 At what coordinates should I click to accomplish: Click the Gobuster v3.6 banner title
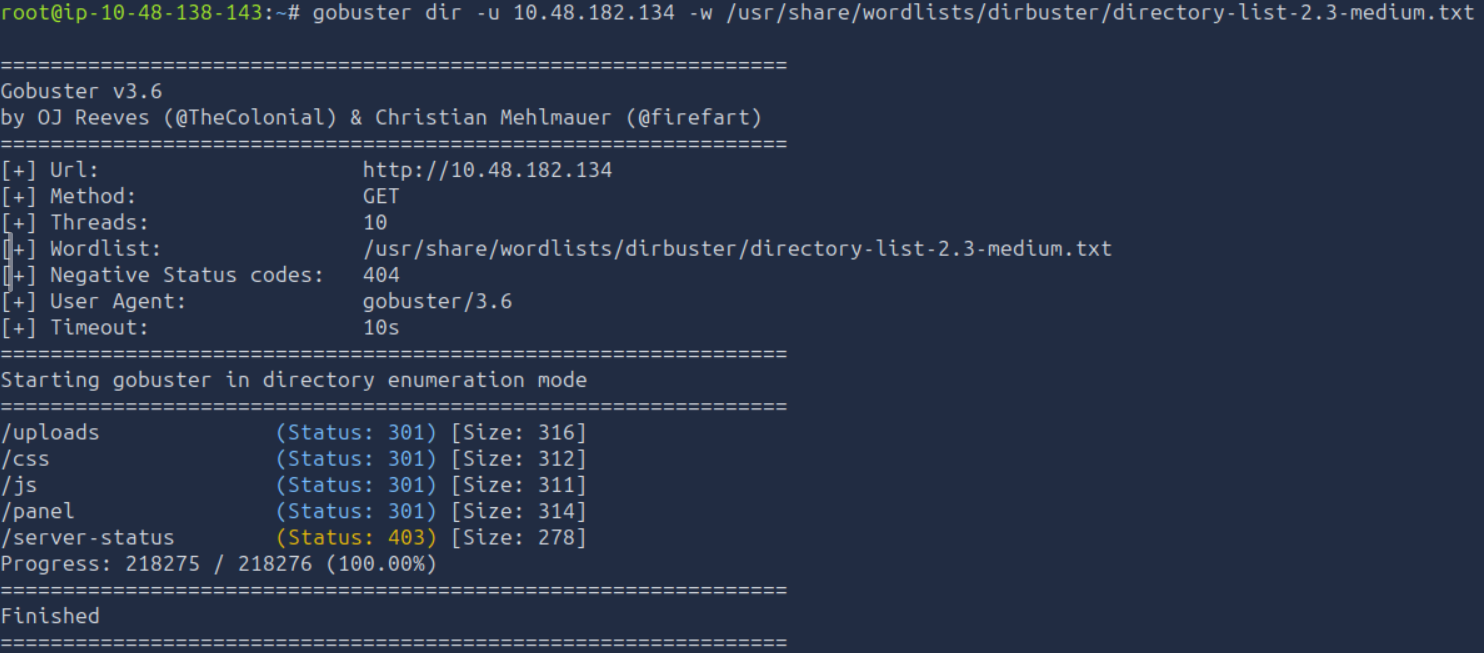tap(81, 91)
